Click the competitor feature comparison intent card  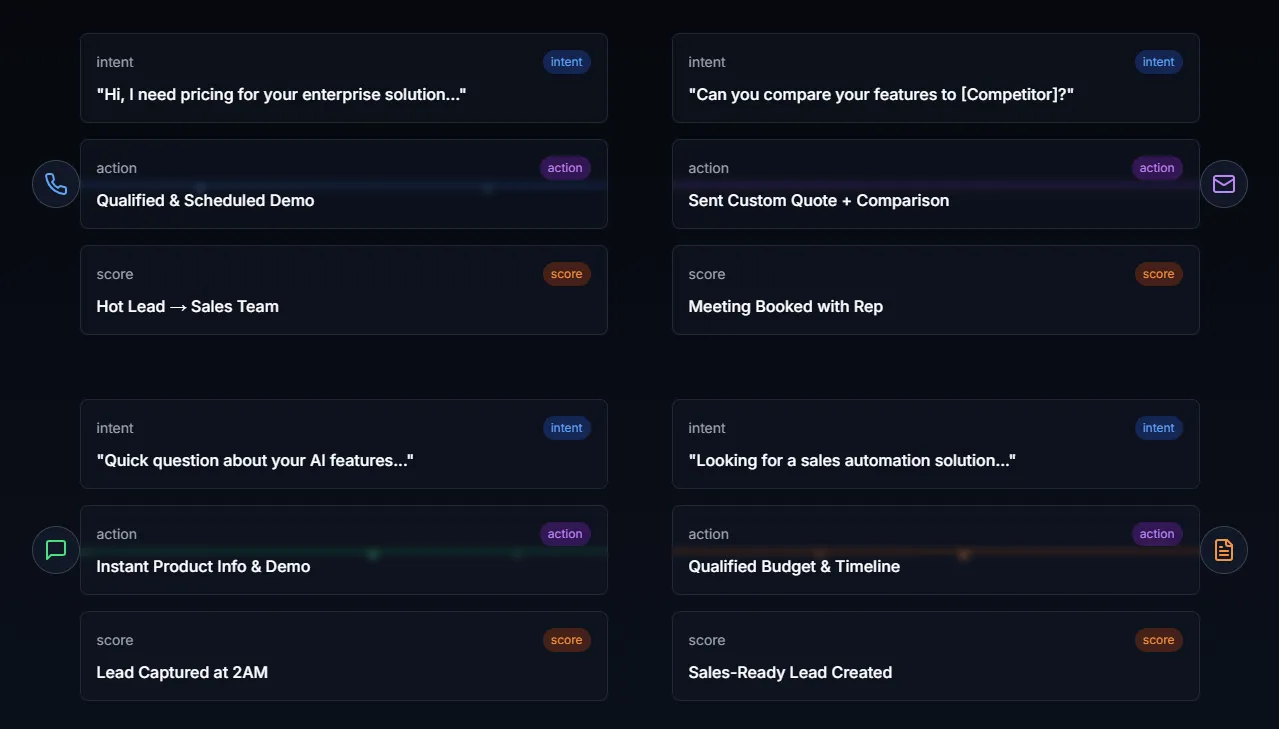pyautogui.click(x=935, y=79)
